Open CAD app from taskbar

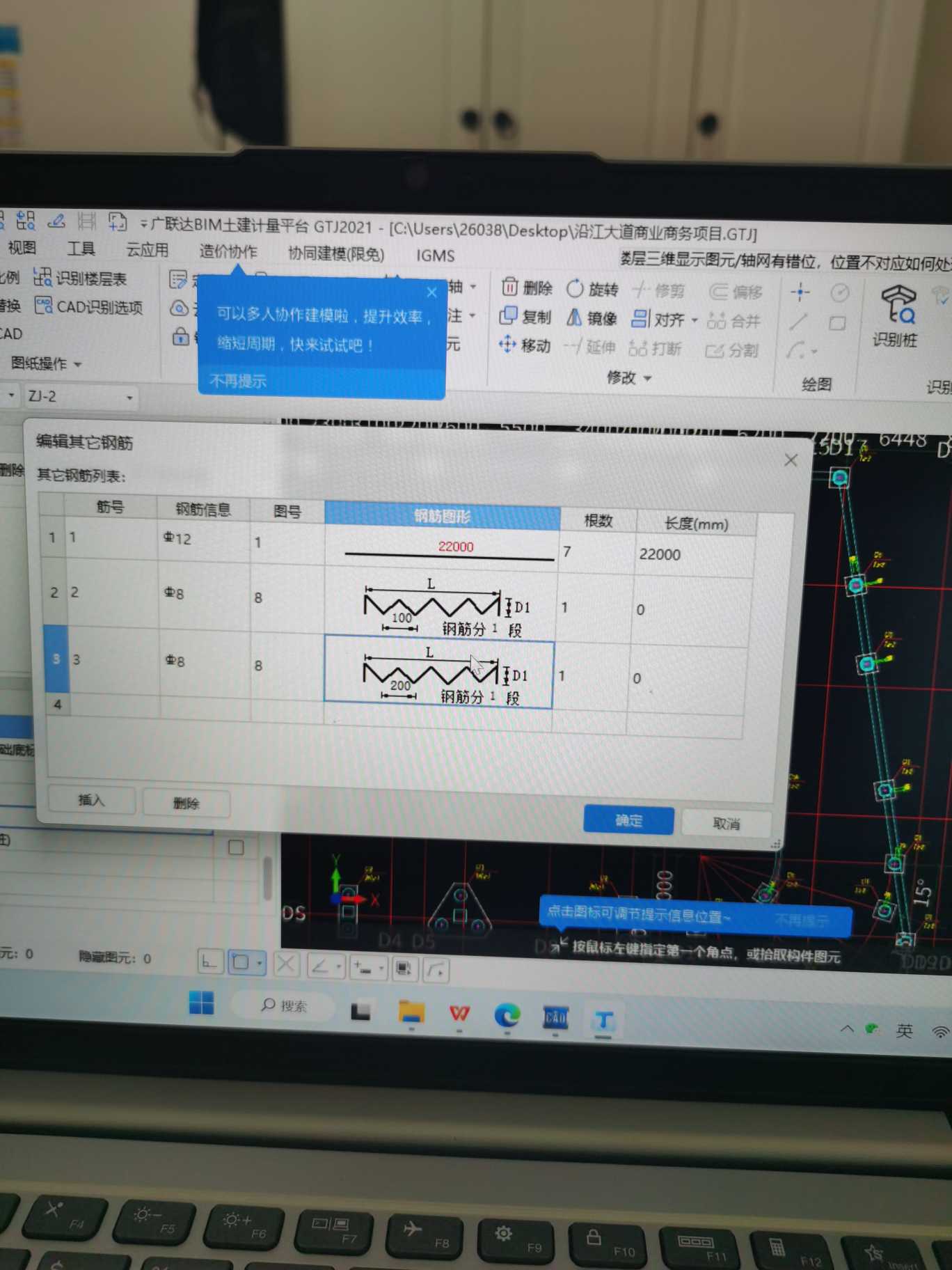(x=555, y=1018)
